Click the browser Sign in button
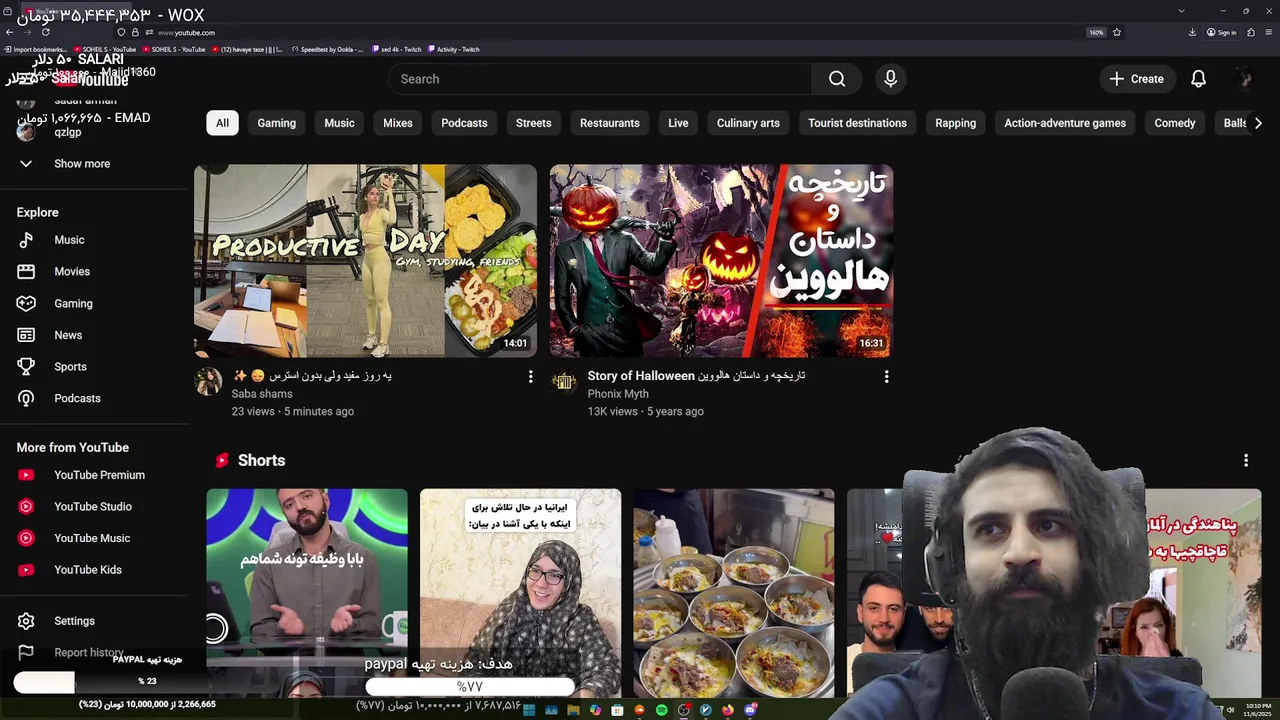Image resolution: width=1280 pixels, height=720 pixels. pos(1222,32)
